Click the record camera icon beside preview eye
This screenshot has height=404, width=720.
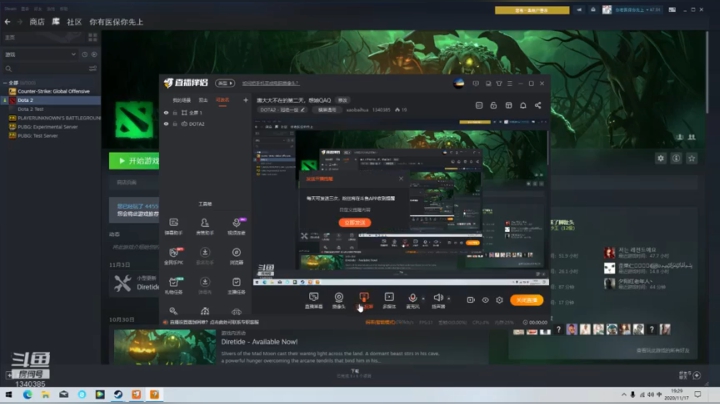click(471, 300)
